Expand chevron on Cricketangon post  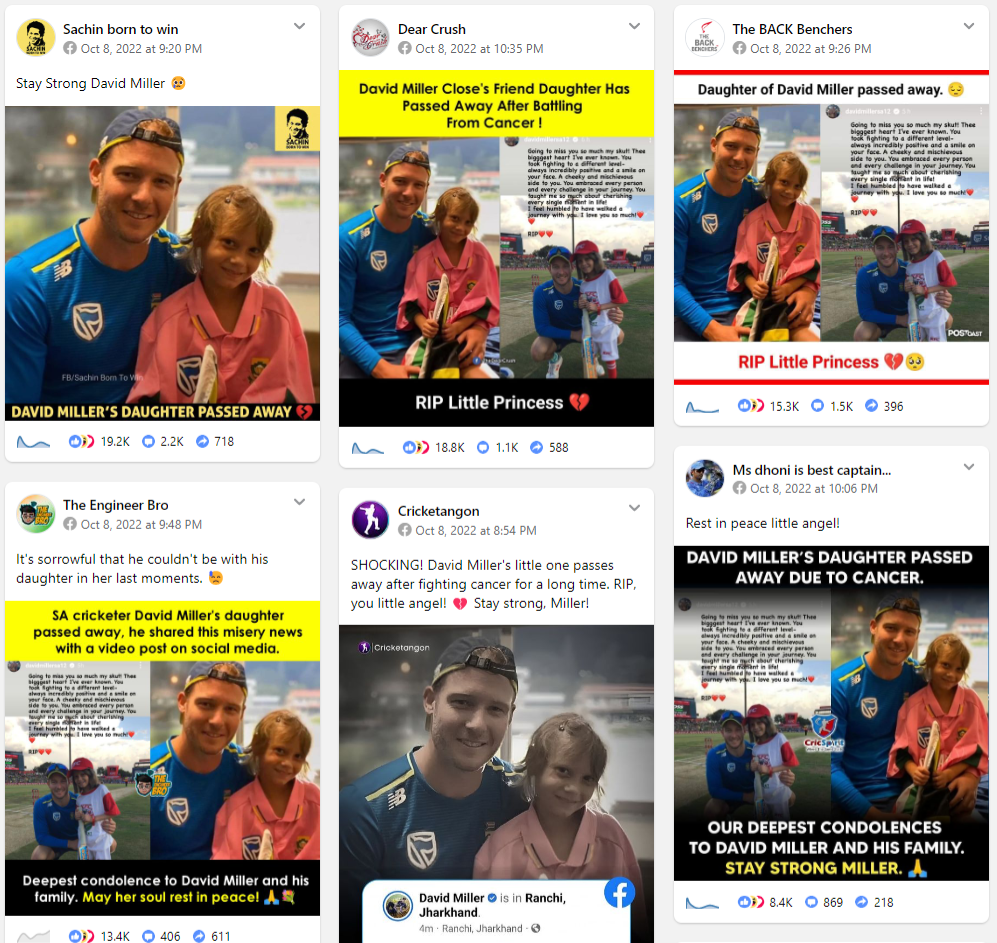[x=634, y=508]
